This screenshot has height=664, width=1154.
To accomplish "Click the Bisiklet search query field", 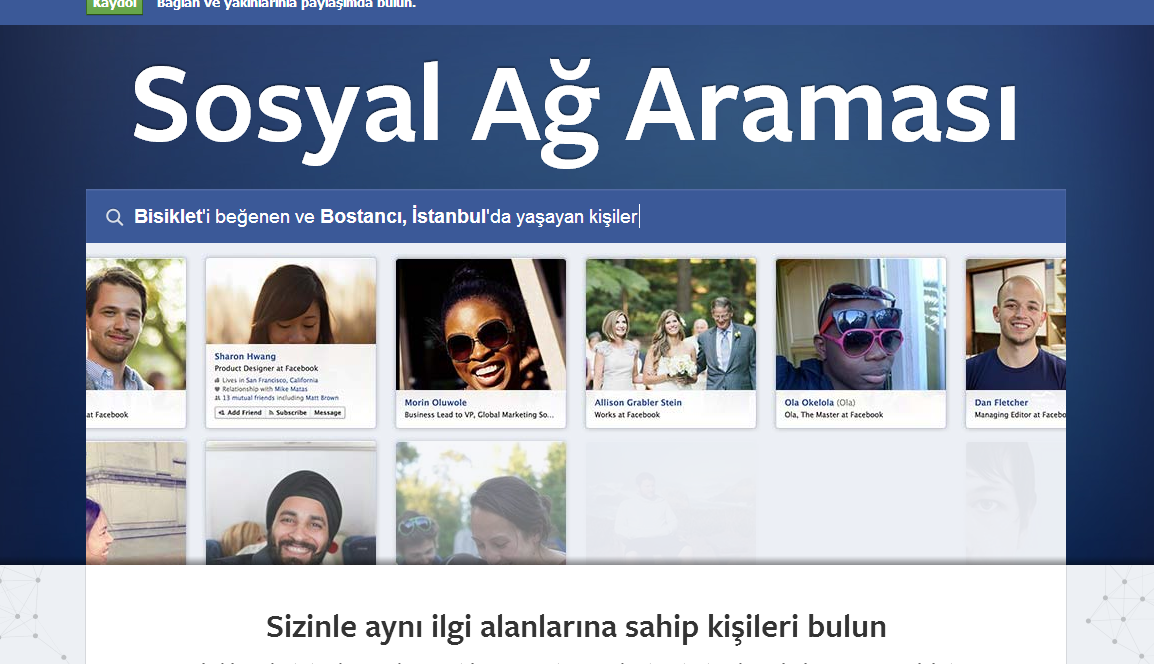I will tap(576, 216).
